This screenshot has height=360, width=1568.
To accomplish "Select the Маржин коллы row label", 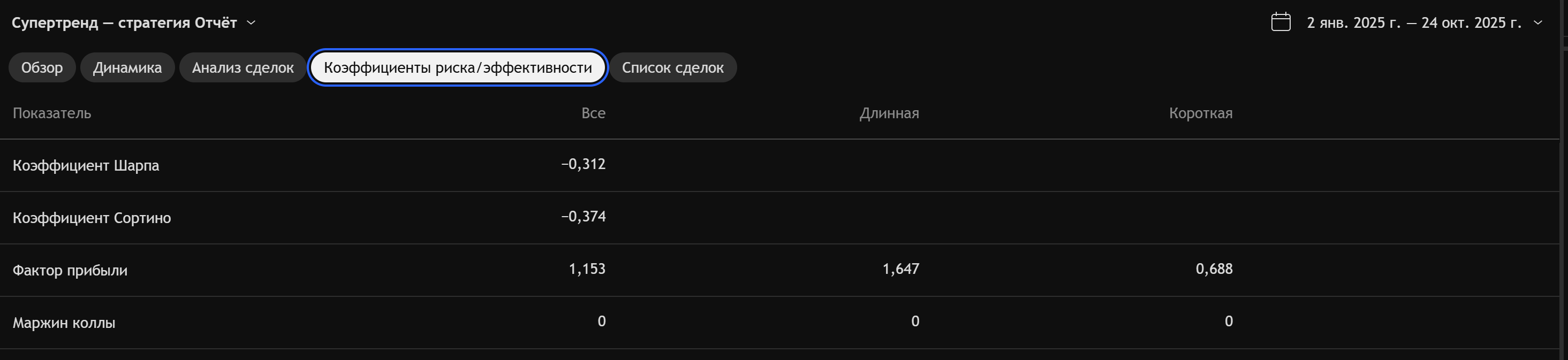I will coord(64,323).
